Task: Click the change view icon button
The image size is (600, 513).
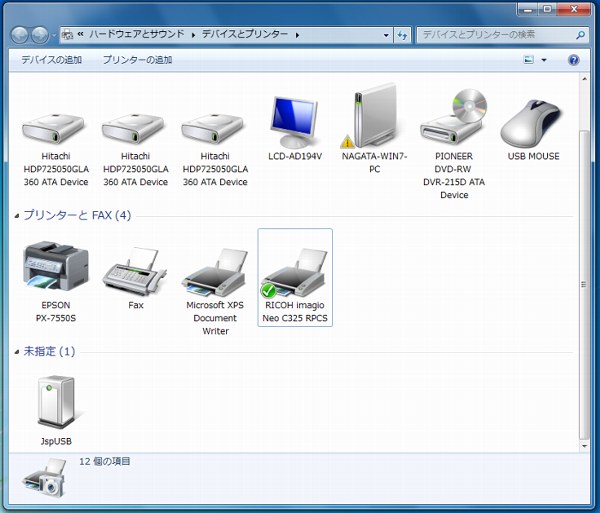Action: coord(528,60)
